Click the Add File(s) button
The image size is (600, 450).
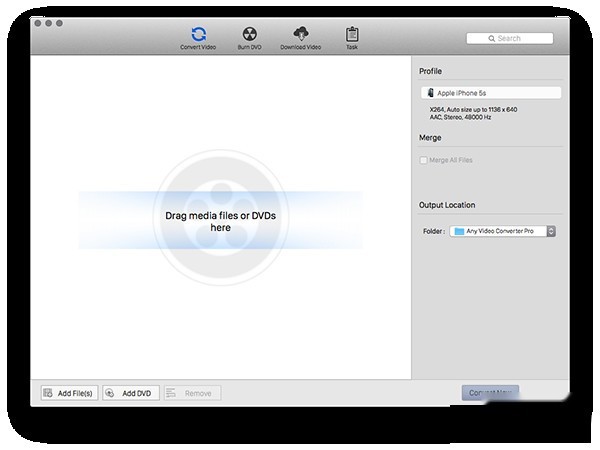point(69,393)
